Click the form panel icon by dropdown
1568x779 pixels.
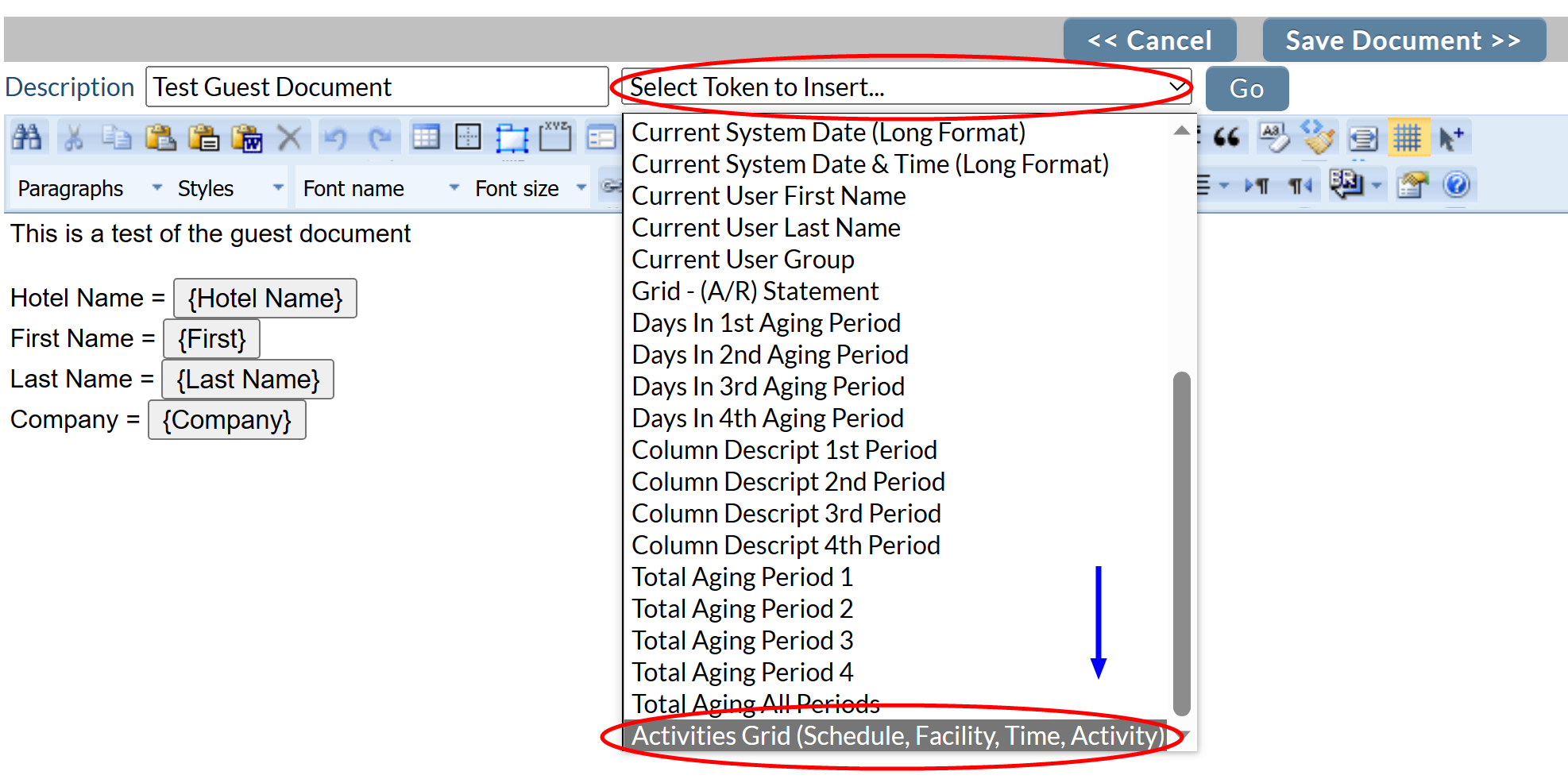click(601, 138)
